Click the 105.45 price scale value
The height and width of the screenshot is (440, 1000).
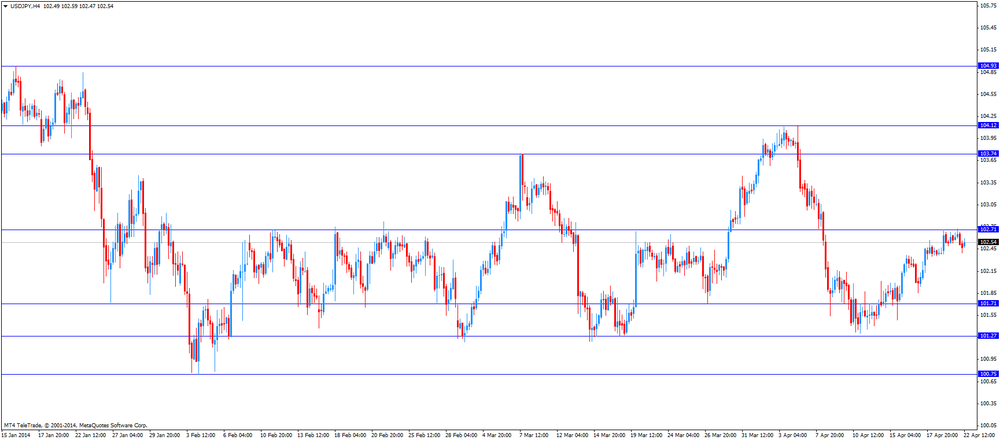tap(988, 27)
